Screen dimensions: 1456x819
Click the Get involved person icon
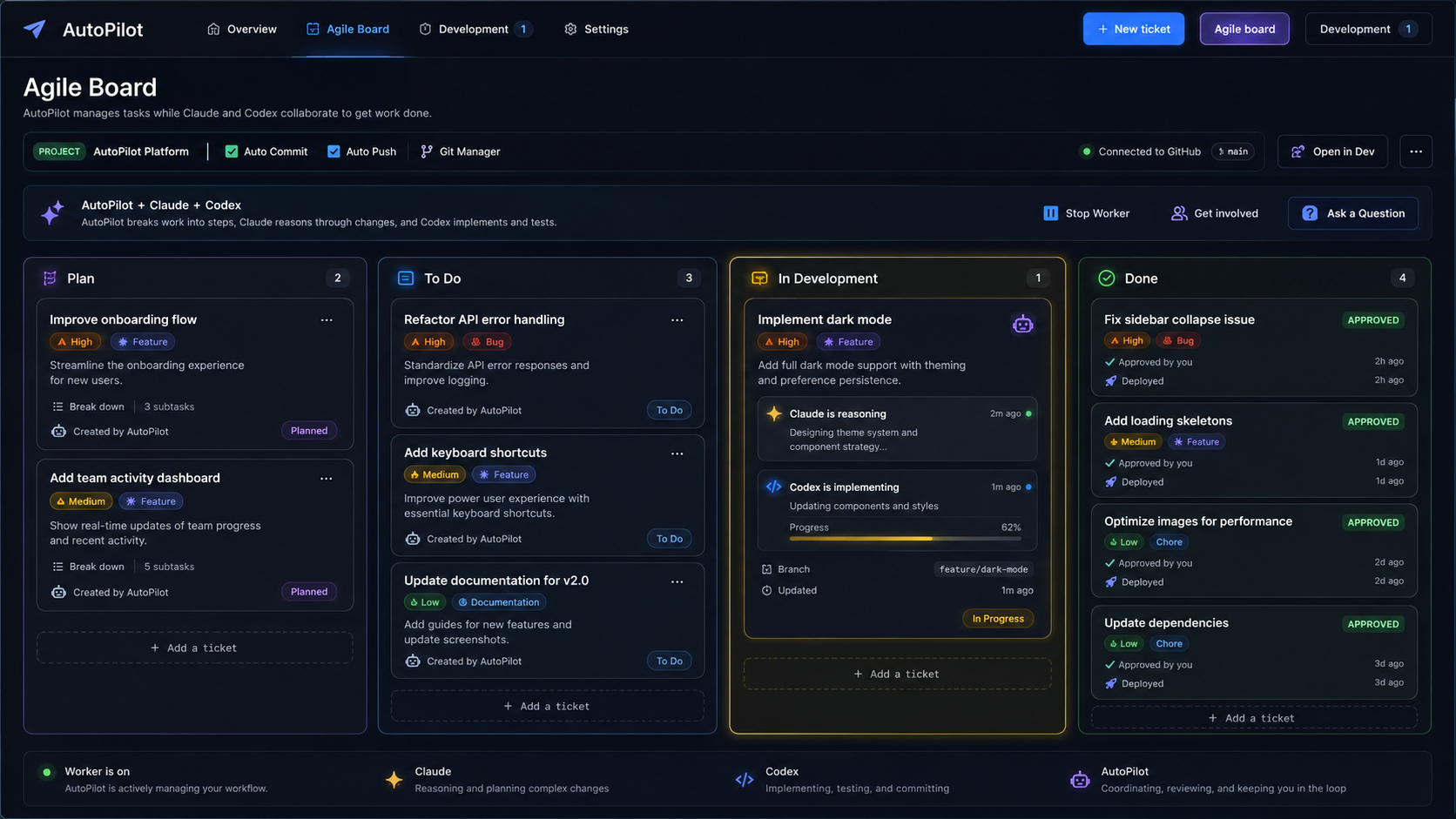pyautogui.click(x=1179, y=213)
